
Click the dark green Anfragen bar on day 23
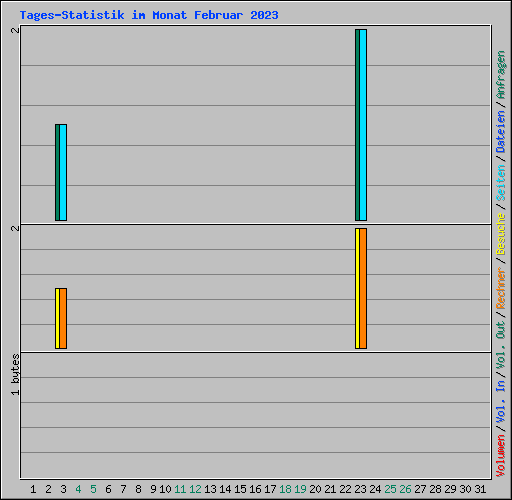pyautogui.click(x=357, y=125)
